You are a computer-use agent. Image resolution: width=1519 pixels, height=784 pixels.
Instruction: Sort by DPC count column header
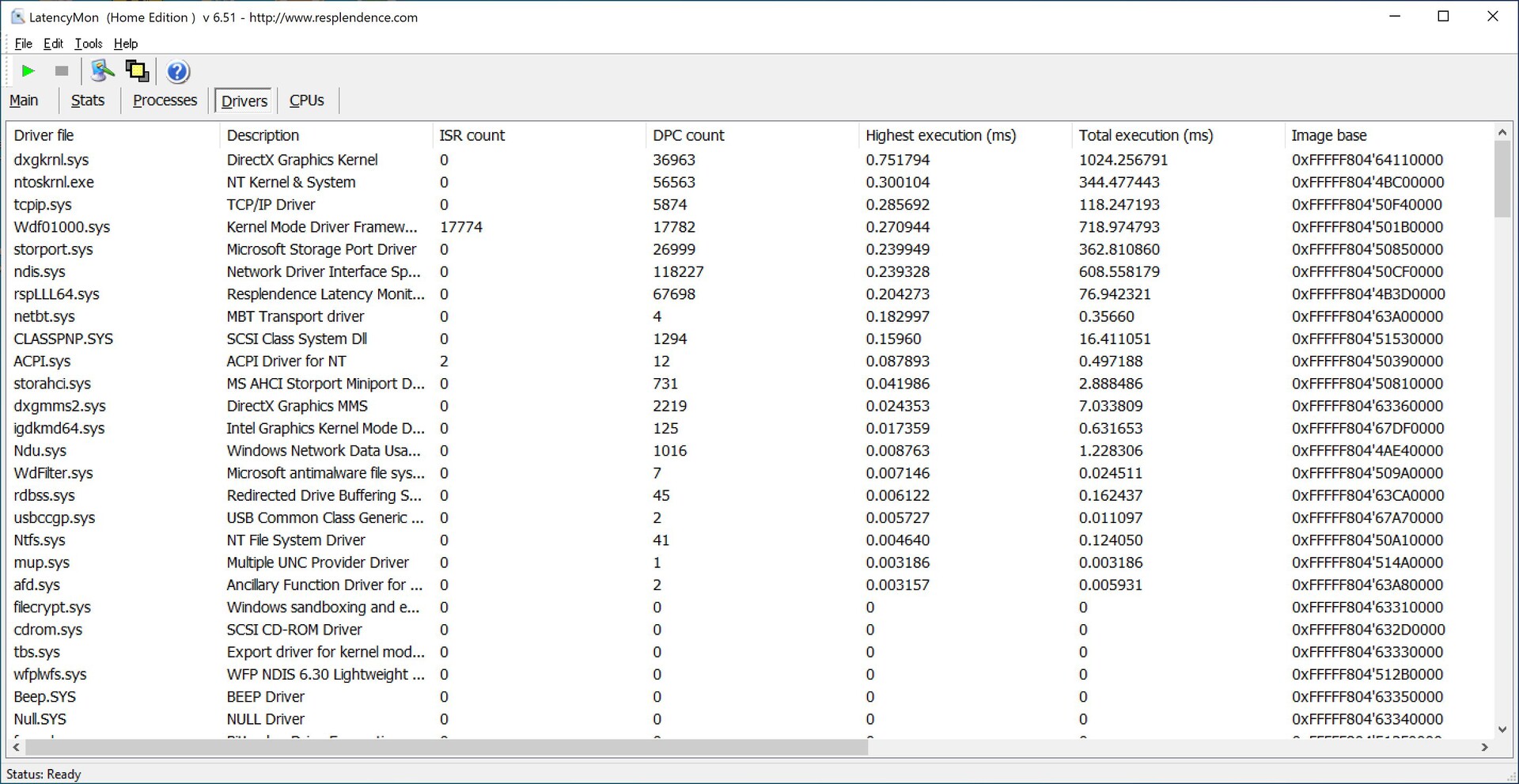click(688, 135)
